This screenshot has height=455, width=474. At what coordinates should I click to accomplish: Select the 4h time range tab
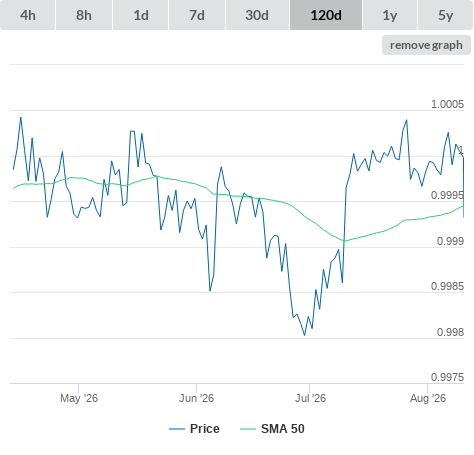(28, 15)
